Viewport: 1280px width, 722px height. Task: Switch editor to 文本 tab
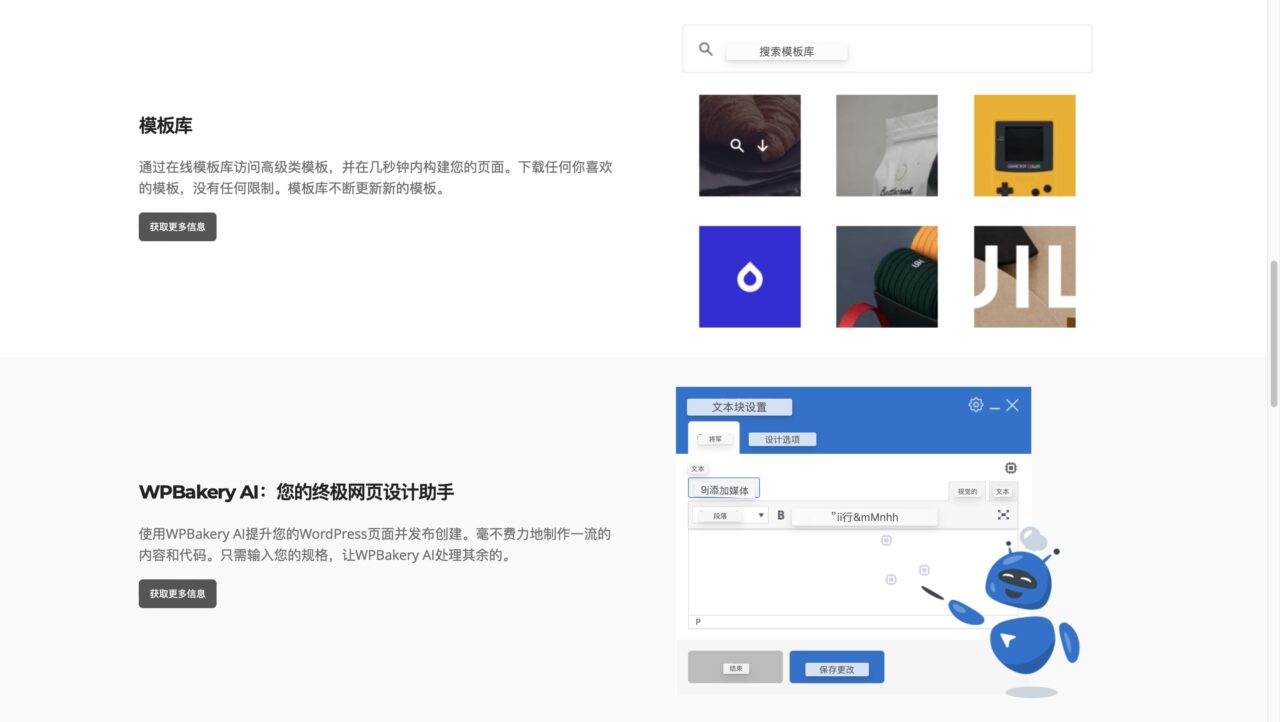coord(1003,491)
